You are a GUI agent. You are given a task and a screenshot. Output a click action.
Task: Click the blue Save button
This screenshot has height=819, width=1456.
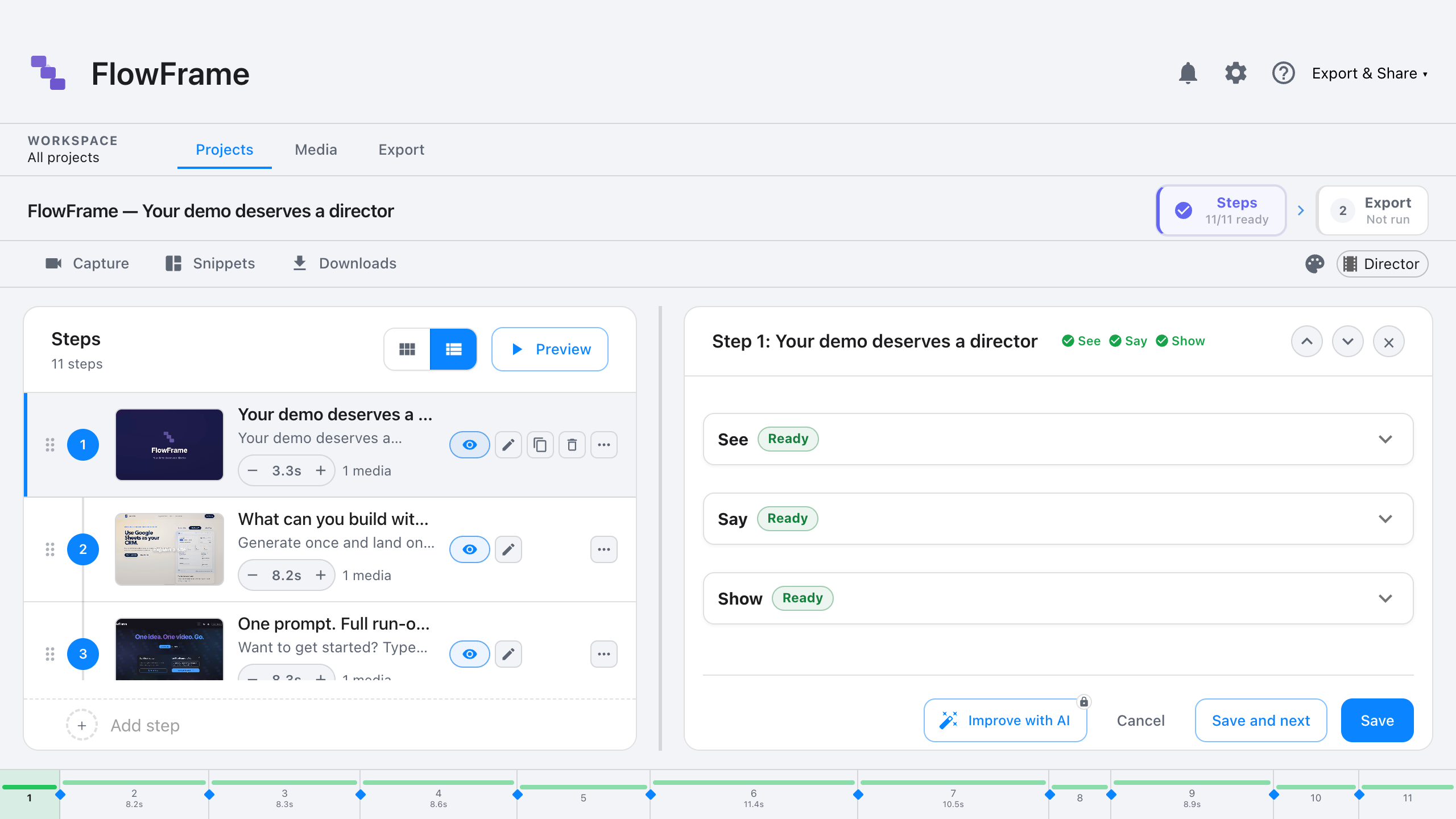coord(1378,721)
